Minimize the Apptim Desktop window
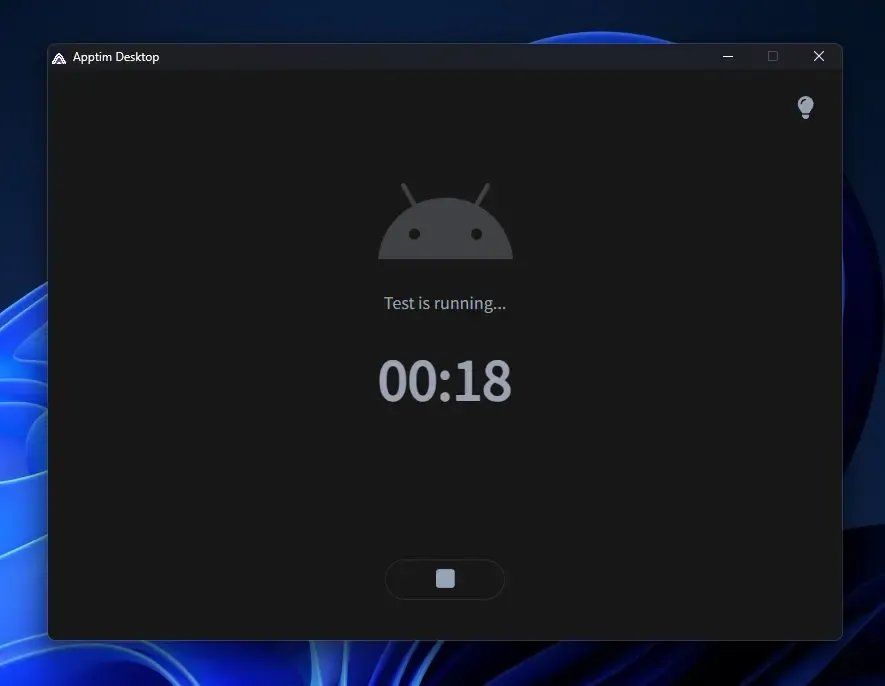885x686 pixels. tap(728, 56)
